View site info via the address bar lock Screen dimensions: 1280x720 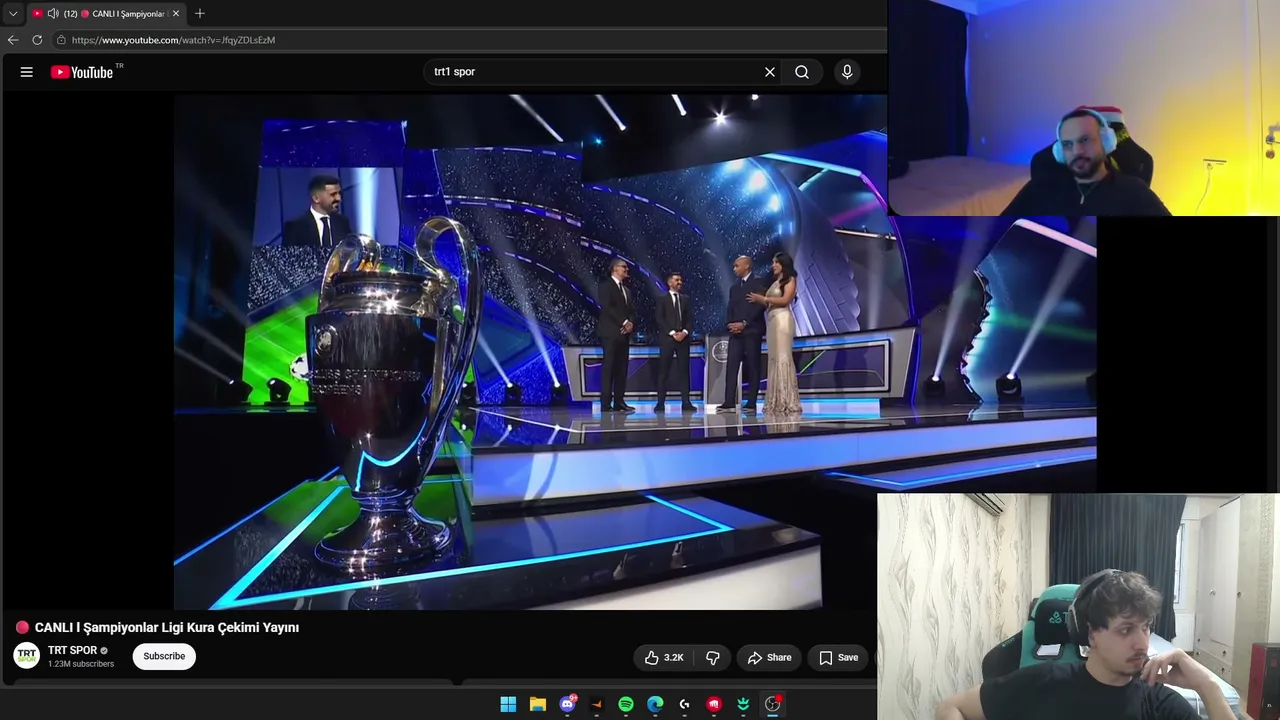point(61,40)
